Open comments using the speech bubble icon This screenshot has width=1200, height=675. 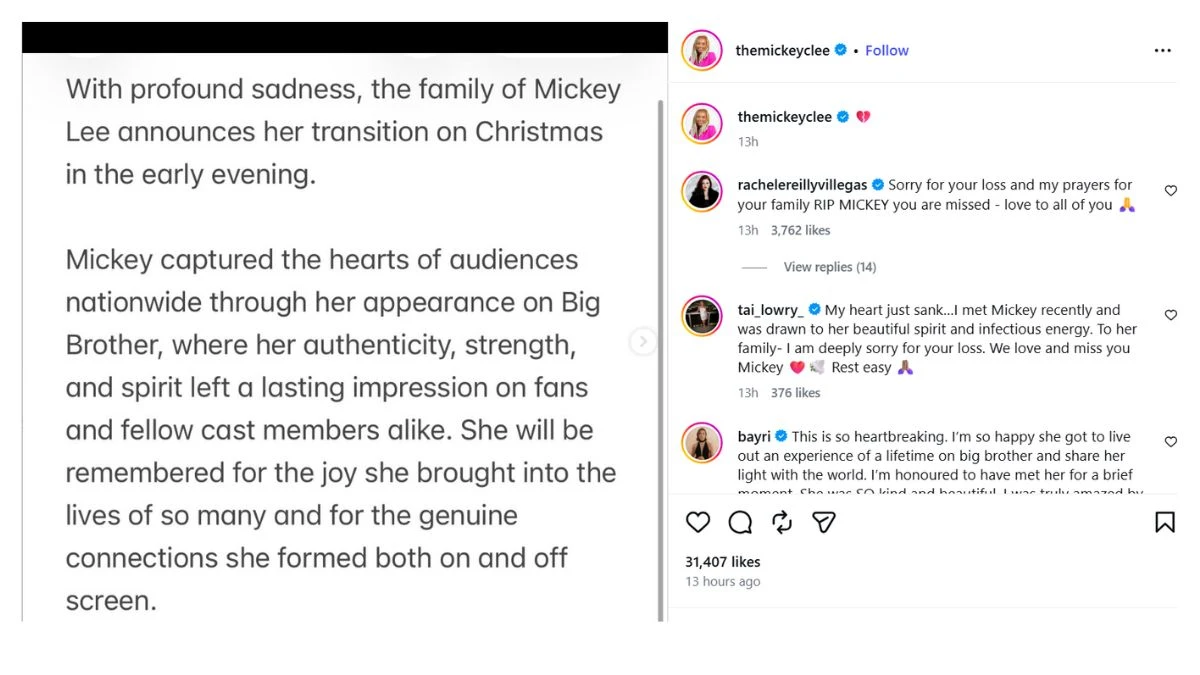pos(740,522)
